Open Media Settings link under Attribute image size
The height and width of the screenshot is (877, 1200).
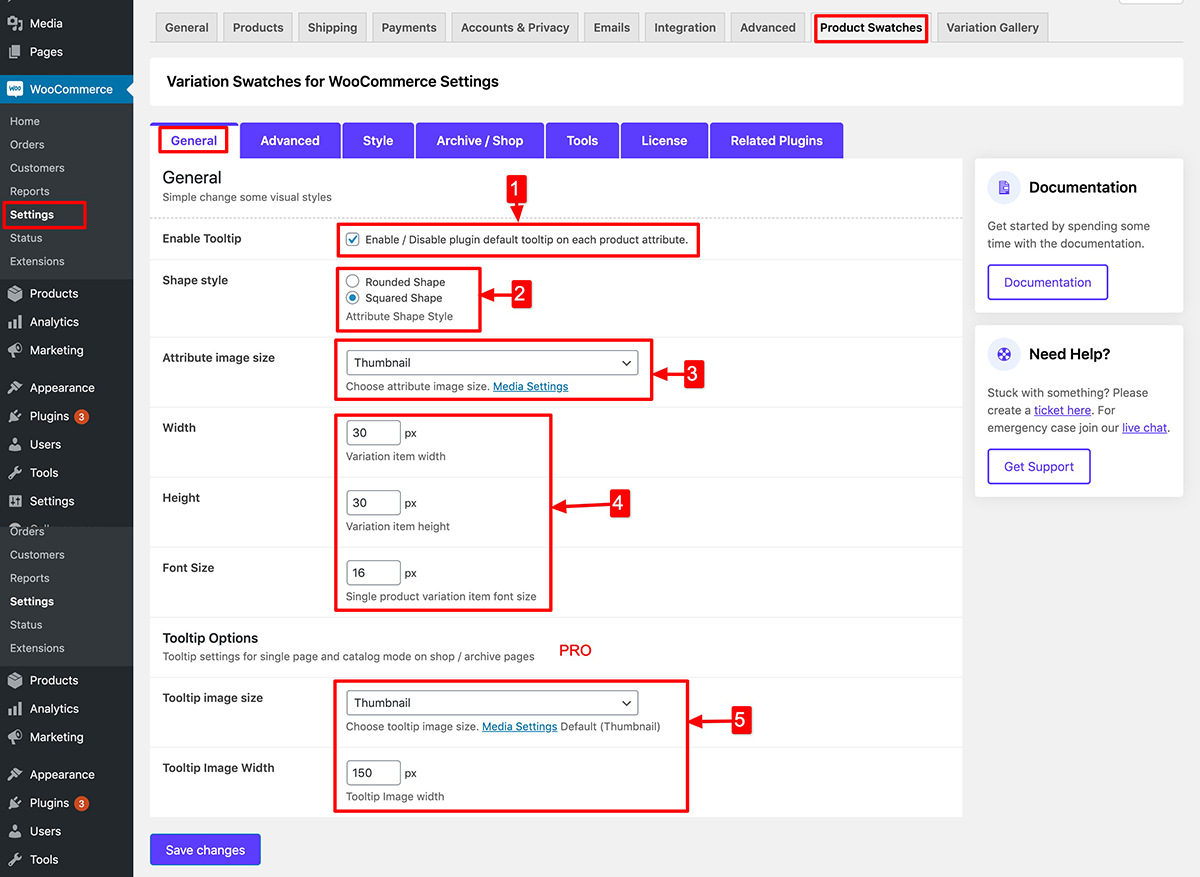pos(530,387)
